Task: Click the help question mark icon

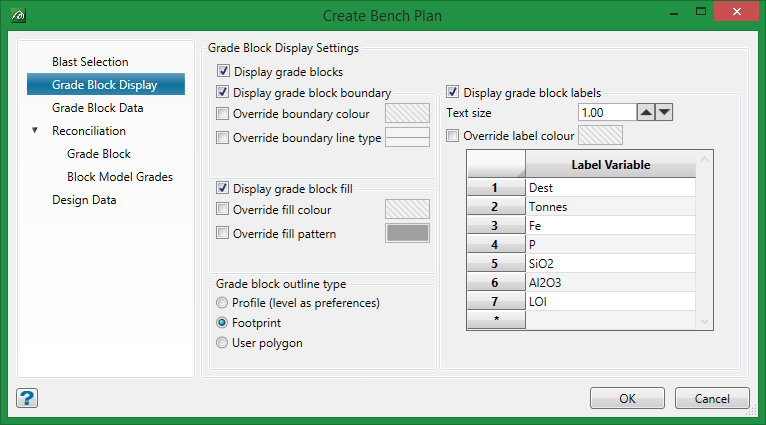Action: pos(27,398)
